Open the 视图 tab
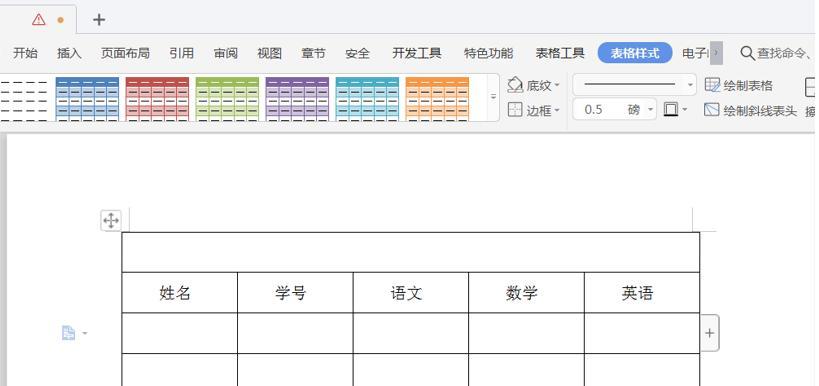The image size is (819, 386). [270, 53]
